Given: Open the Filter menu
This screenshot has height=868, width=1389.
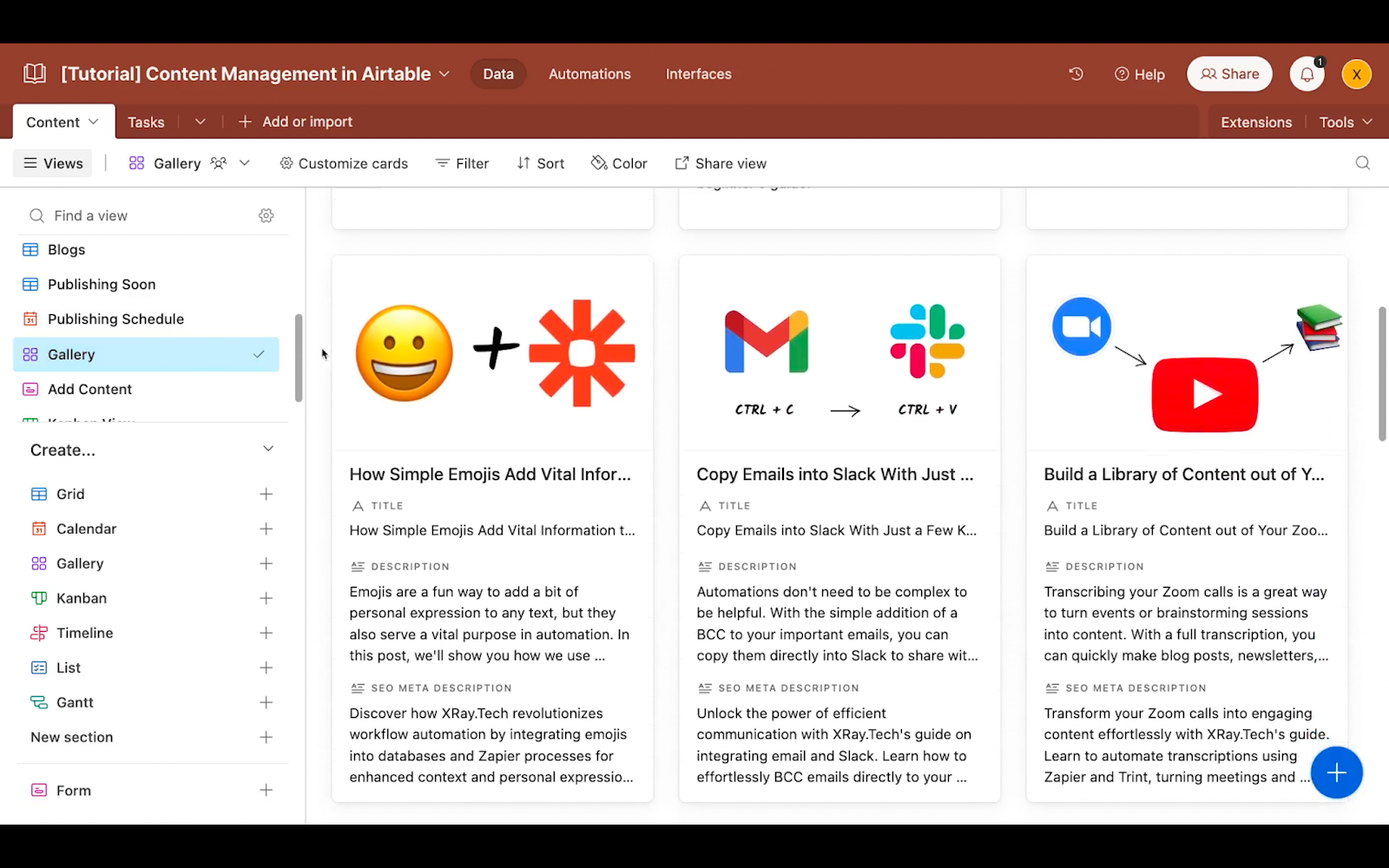Looking at the screenshot, I should [x=462, y=163].
